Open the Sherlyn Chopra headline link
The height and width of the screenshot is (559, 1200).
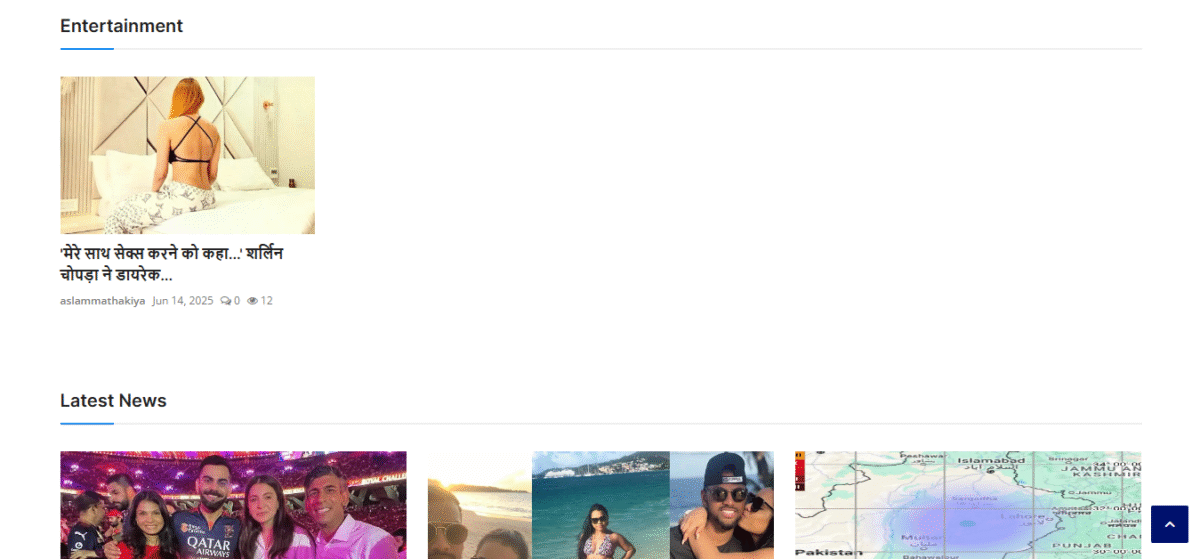[x=171, y=264]
